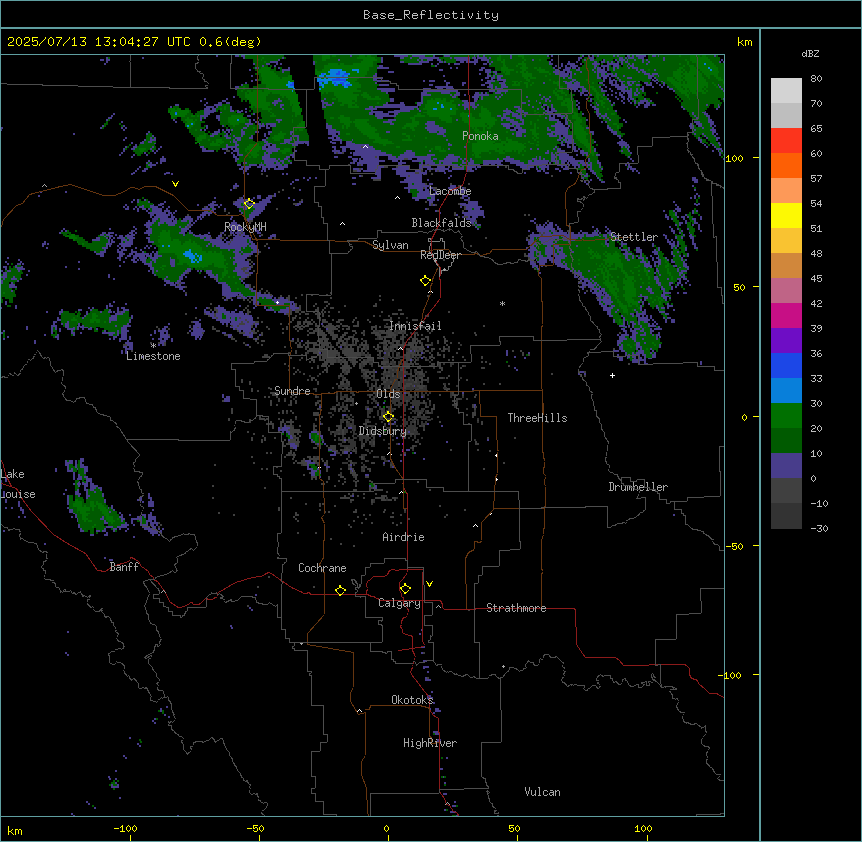Screen dimensions: 862x842
Task: Click the Banff town label
Action: pos(124,567)
